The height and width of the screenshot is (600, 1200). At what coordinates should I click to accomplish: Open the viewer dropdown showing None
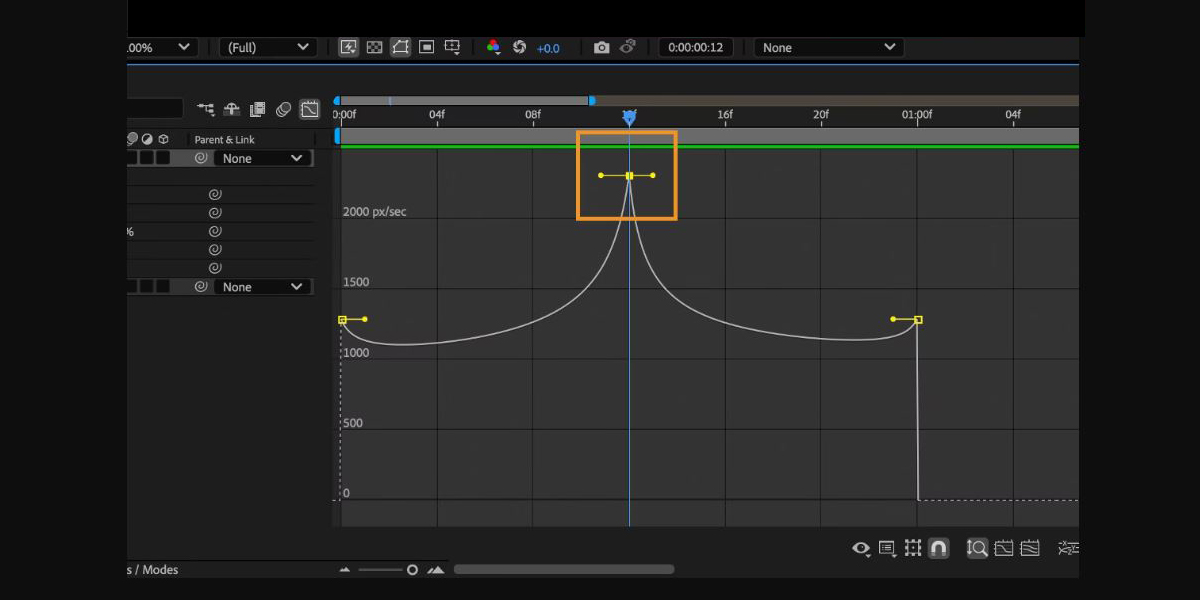point(829,47)
